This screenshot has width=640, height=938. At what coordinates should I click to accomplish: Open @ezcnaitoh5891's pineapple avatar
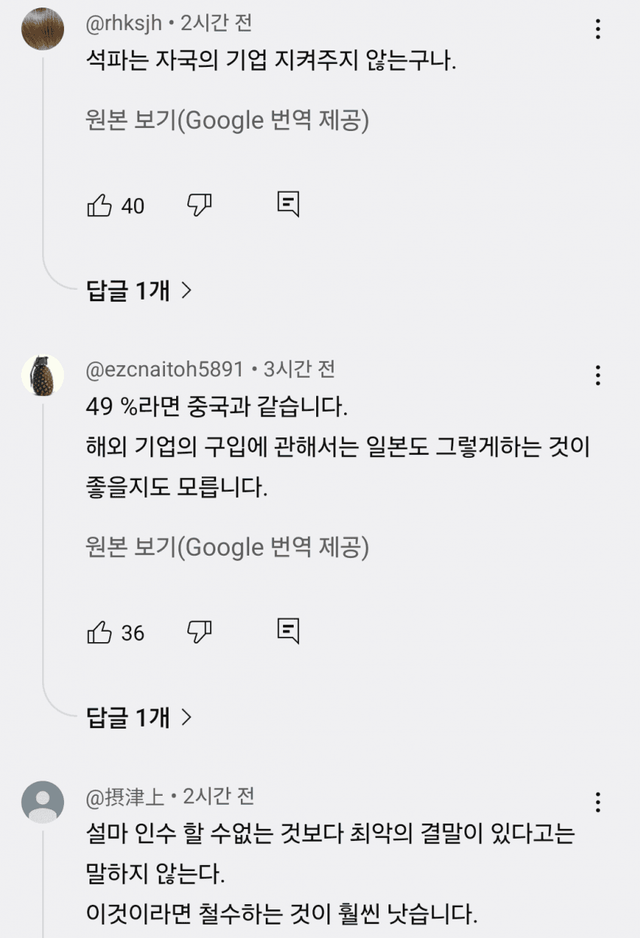[43, 375]
